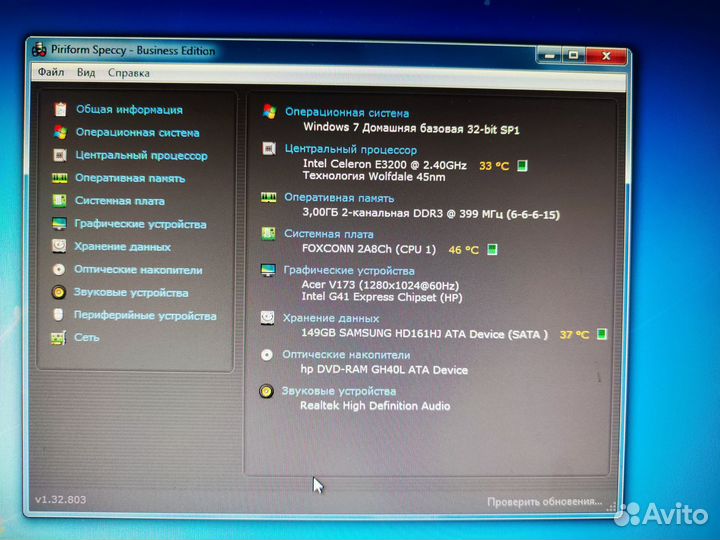Image resolution: width=720 pixels, height=540 pixels.
Task: Open the Справка menu
Action: click(128, 73)
